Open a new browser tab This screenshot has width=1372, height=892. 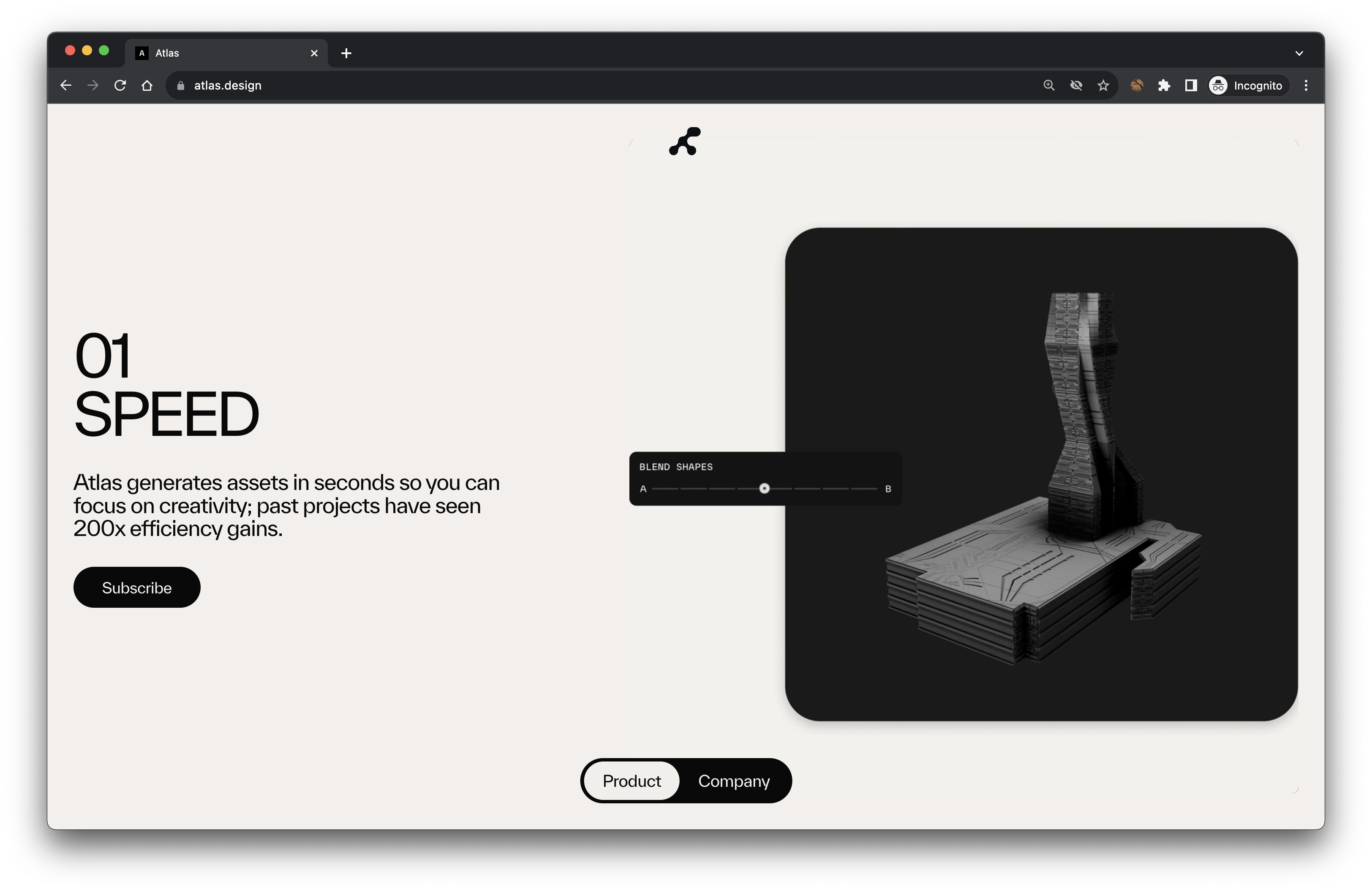pos(346,53)
